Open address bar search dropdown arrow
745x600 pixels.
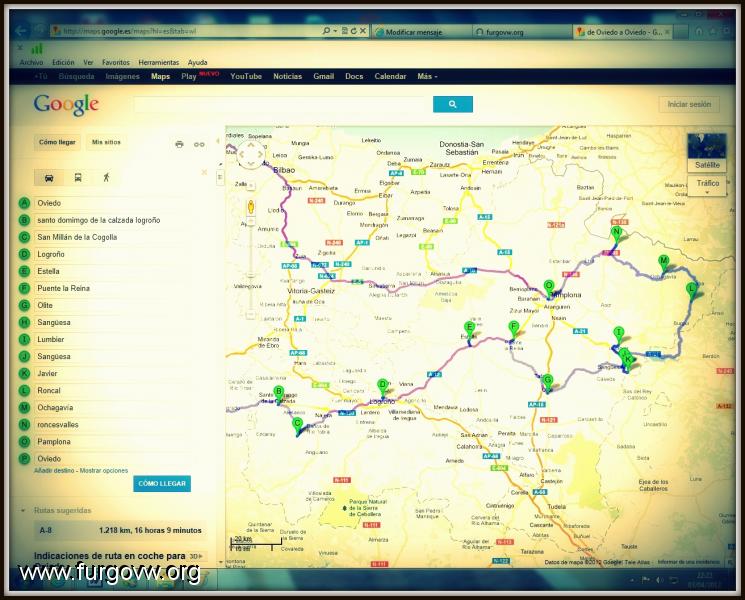click(335, 31)
